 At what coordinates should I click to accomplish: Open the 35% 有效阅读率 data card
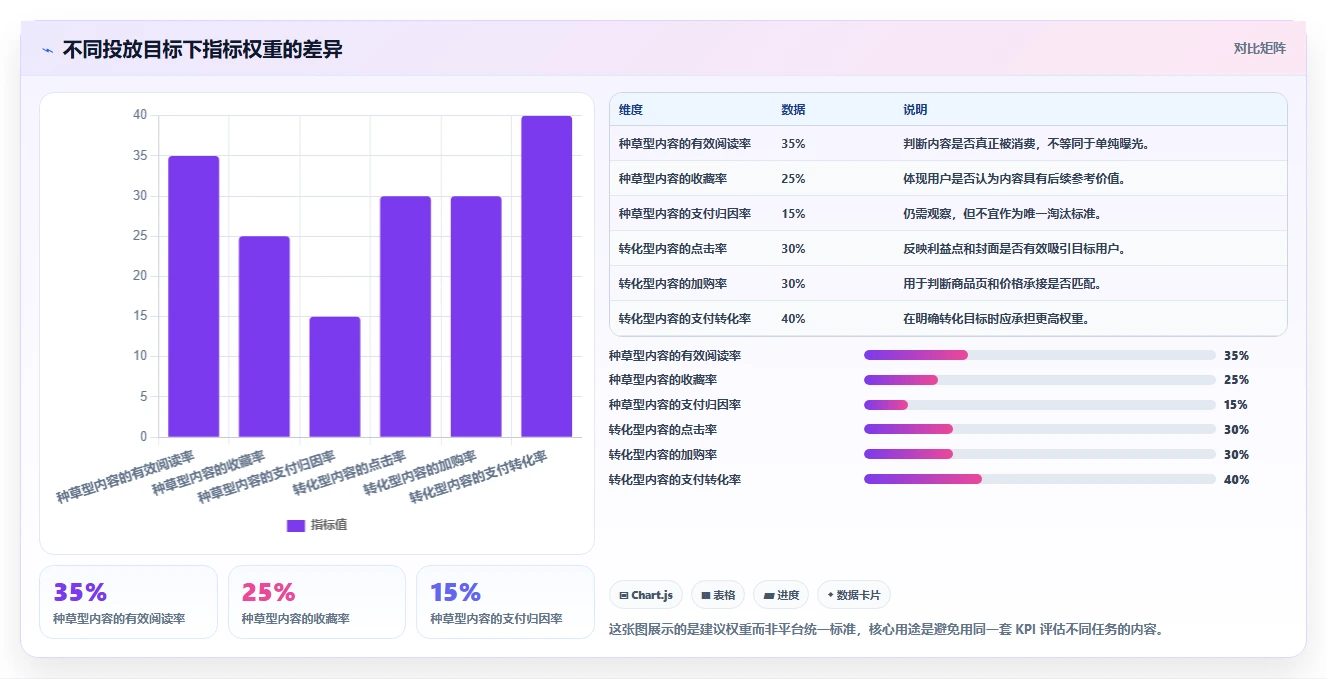[128, 602]
